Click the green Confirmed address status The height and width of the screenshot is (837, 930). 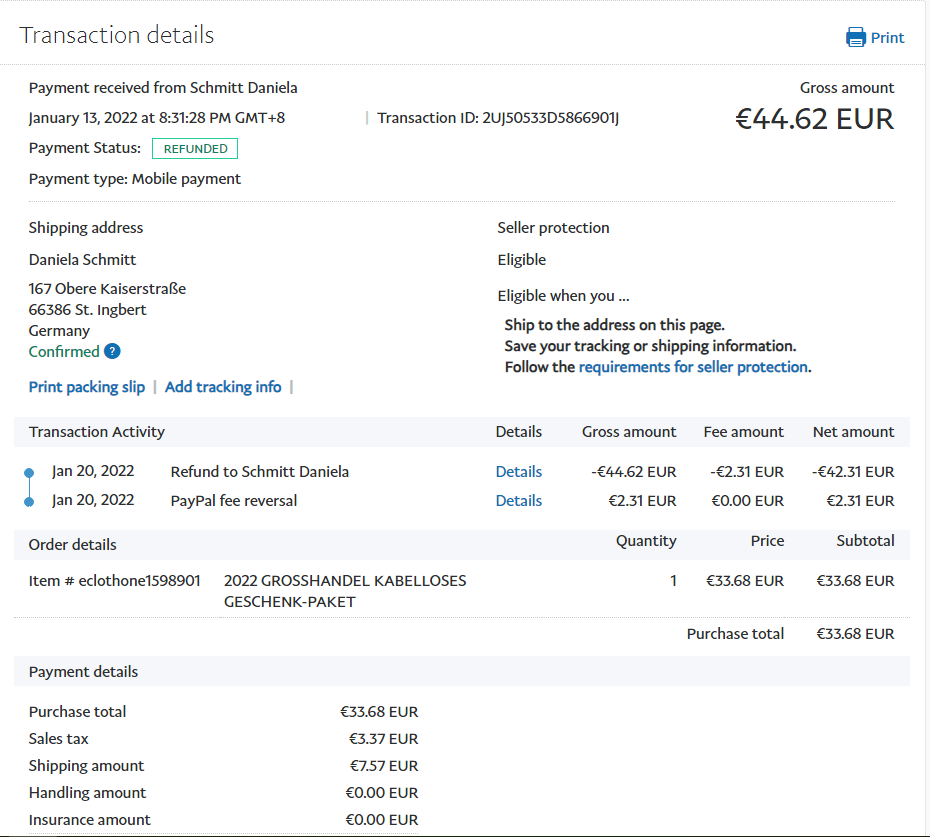[x=64, y=352]
